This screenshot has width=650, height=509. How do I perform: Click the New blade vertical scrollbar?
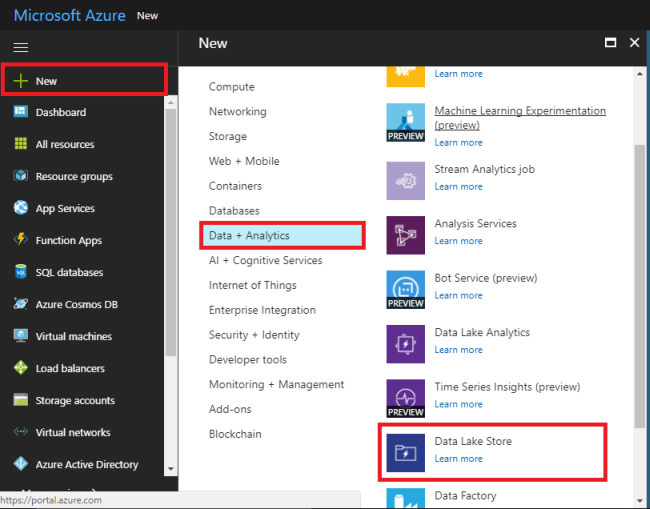tap(640, 280)
